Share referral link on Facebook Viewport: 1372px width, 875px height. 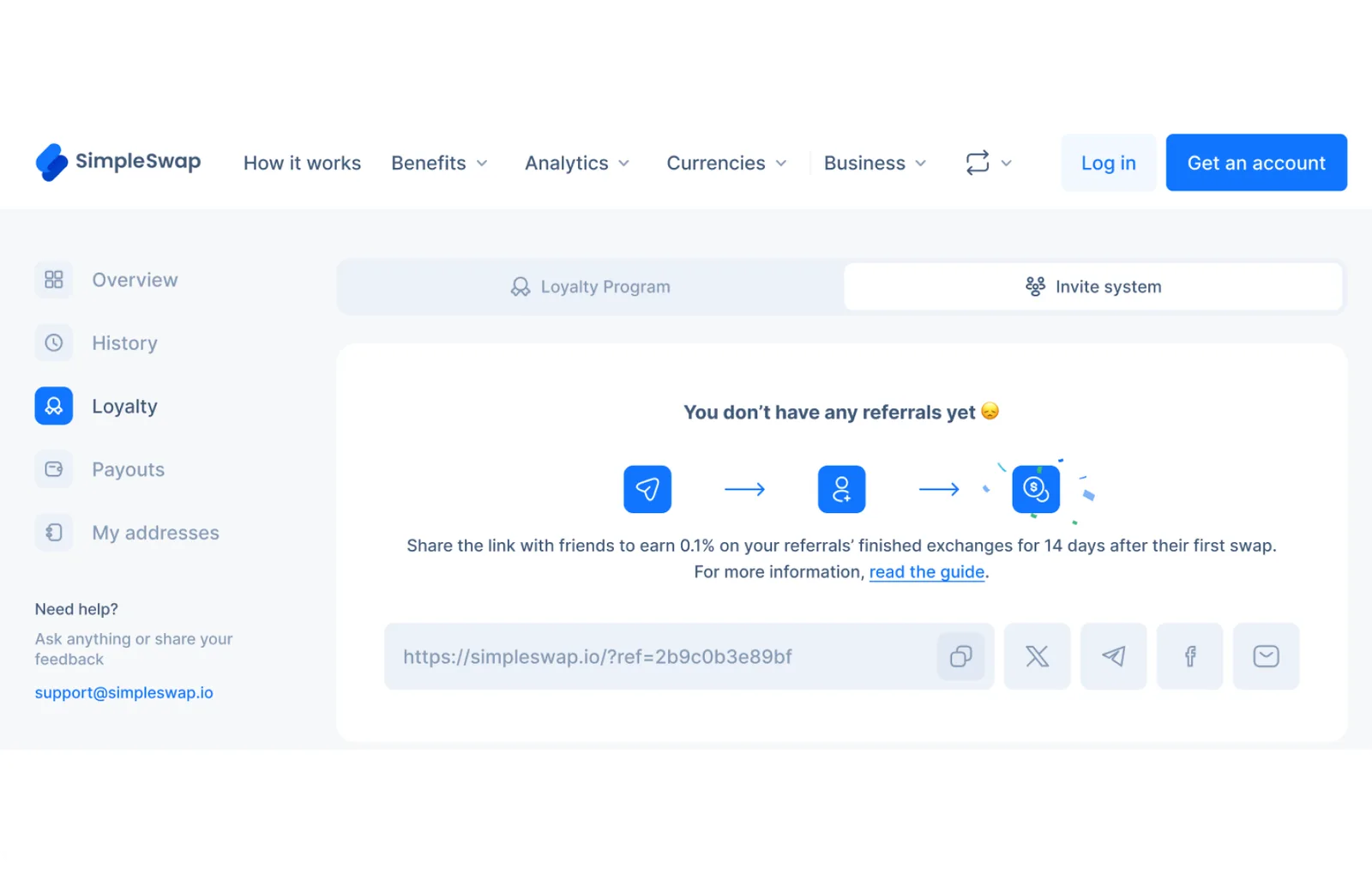tap(1189, 656)
